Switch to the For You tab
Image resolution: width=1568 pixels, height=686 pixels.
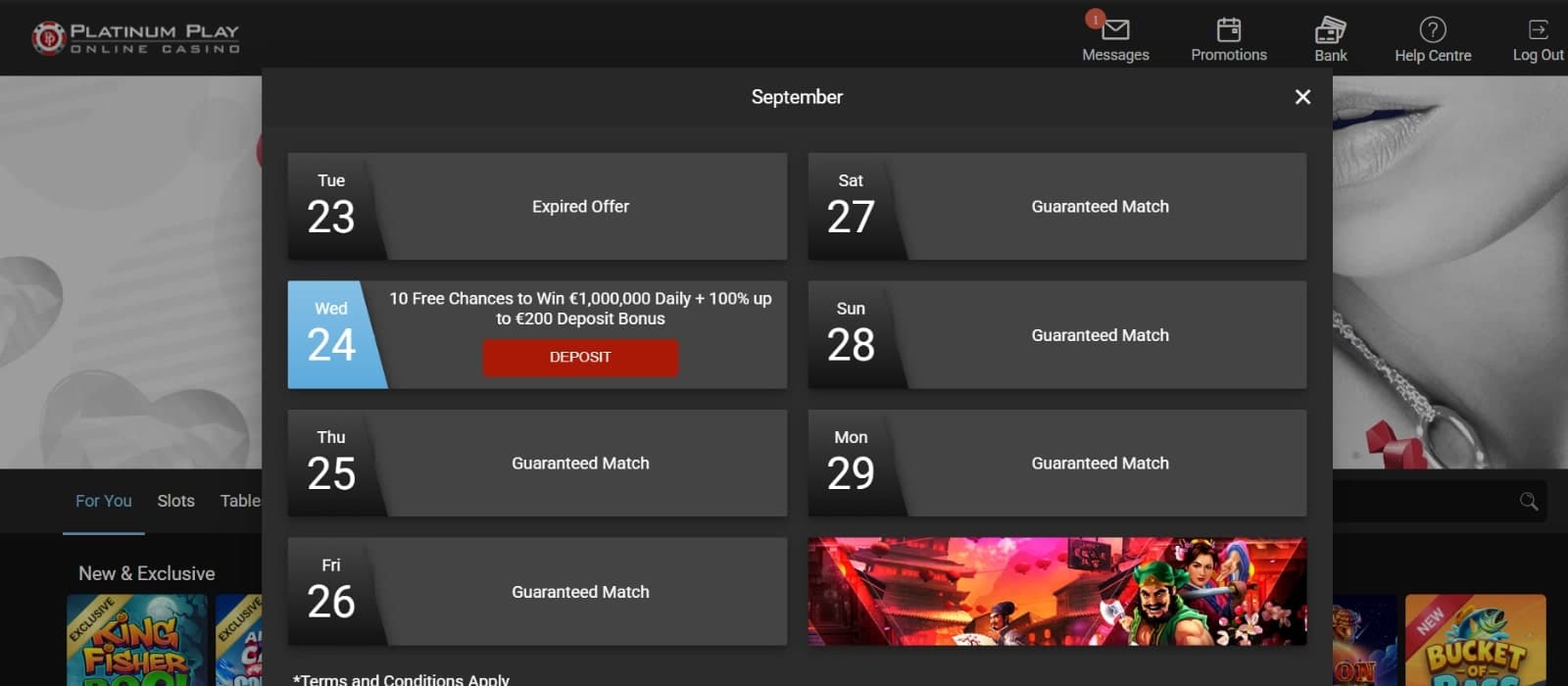(x=103, y=501)
